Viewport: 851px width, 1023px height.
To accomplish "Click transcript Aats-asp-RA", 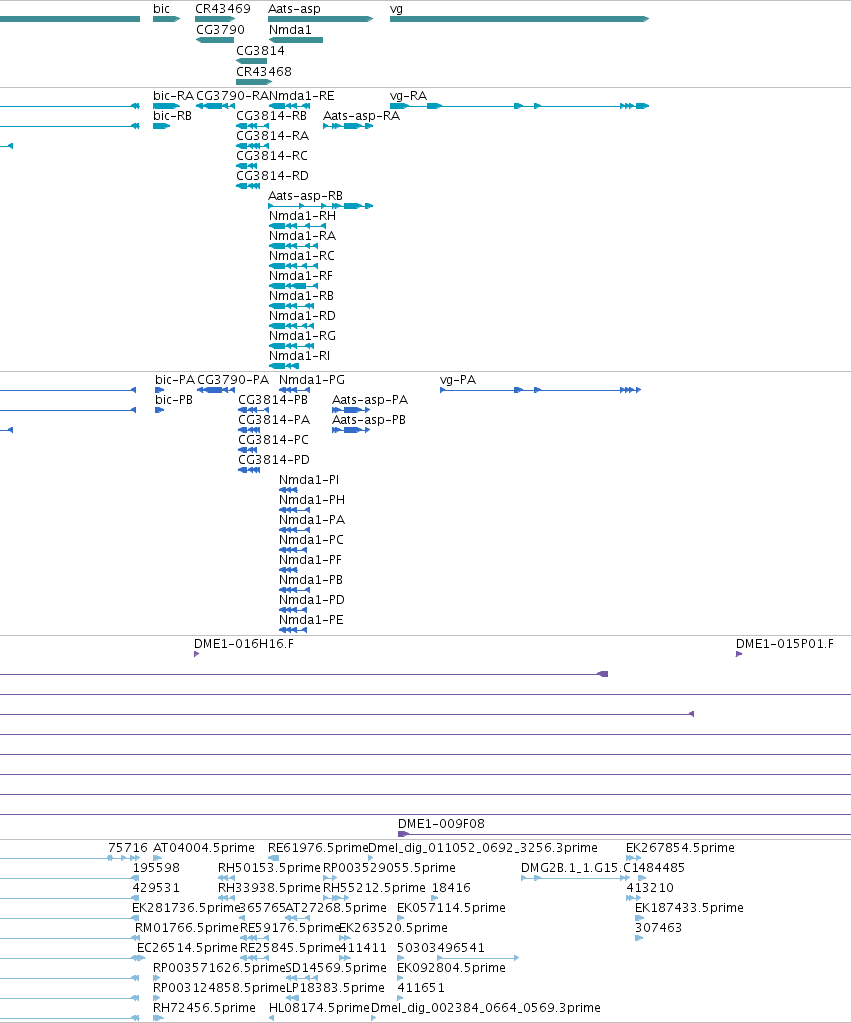I will click(x=348, y=126).
